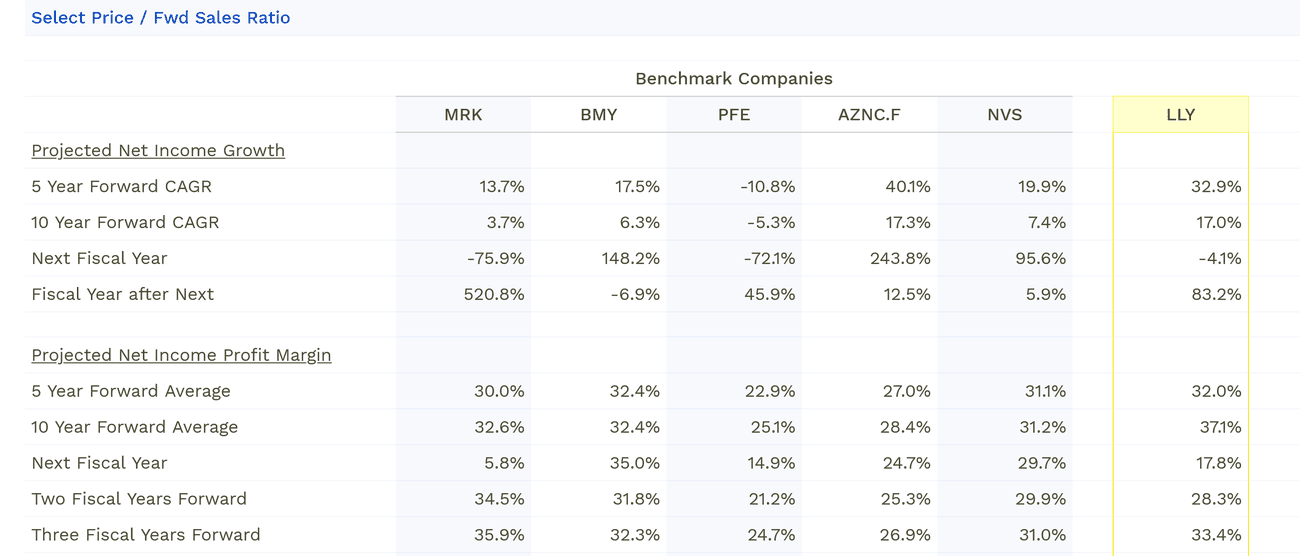Select the Two Fiscal Years Forward row label

[x=138, y=499]
